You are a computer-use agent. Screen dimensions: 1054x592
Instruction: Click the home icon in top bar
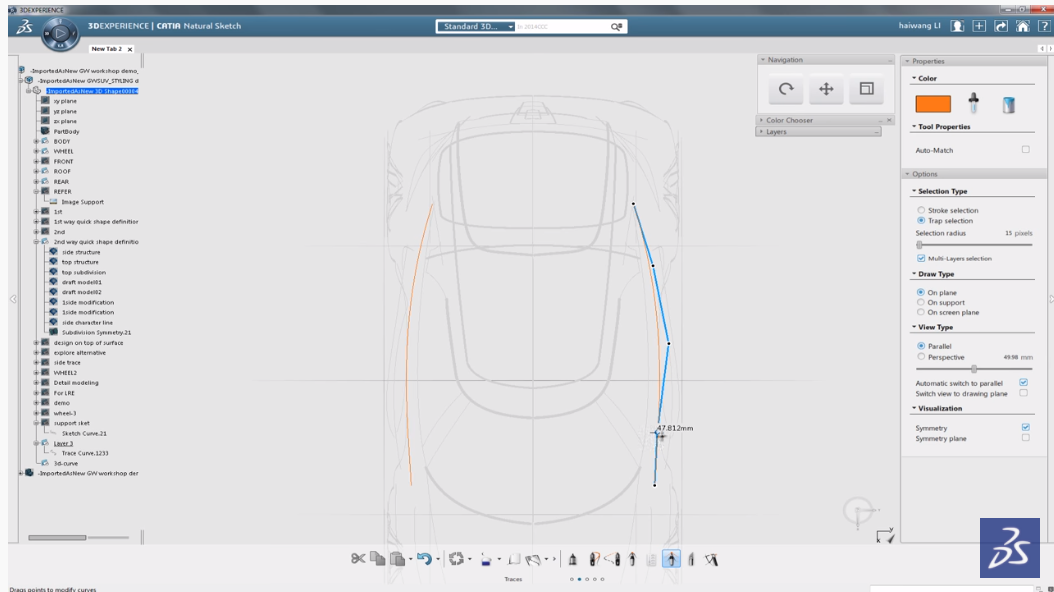(1022, 26)
